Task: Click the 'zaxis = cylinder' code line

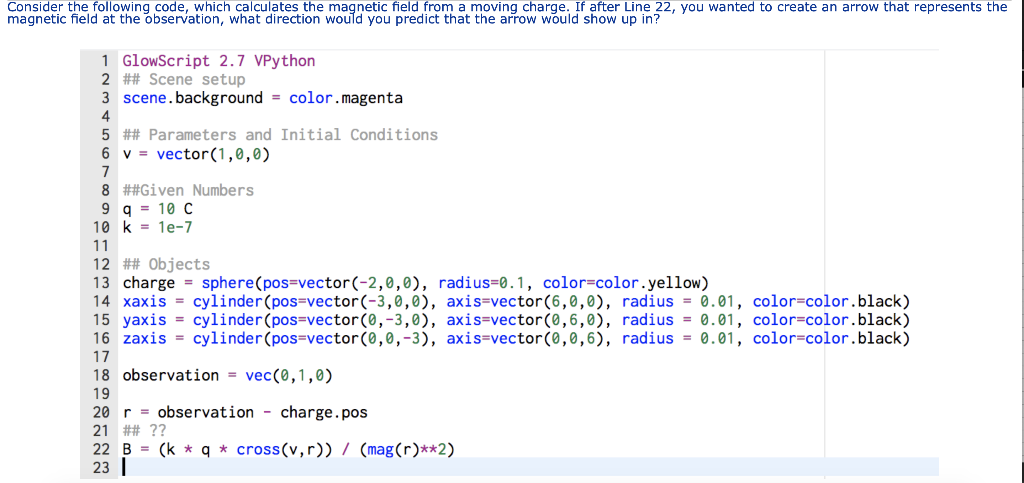Action: [516, 339]
